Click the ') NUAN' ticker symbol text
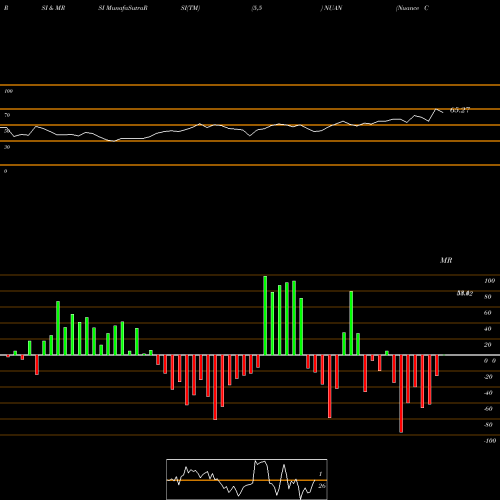Image resolution: width=500 pixels, height=500 pixels. pyautogui.click(x=331, y=8)
